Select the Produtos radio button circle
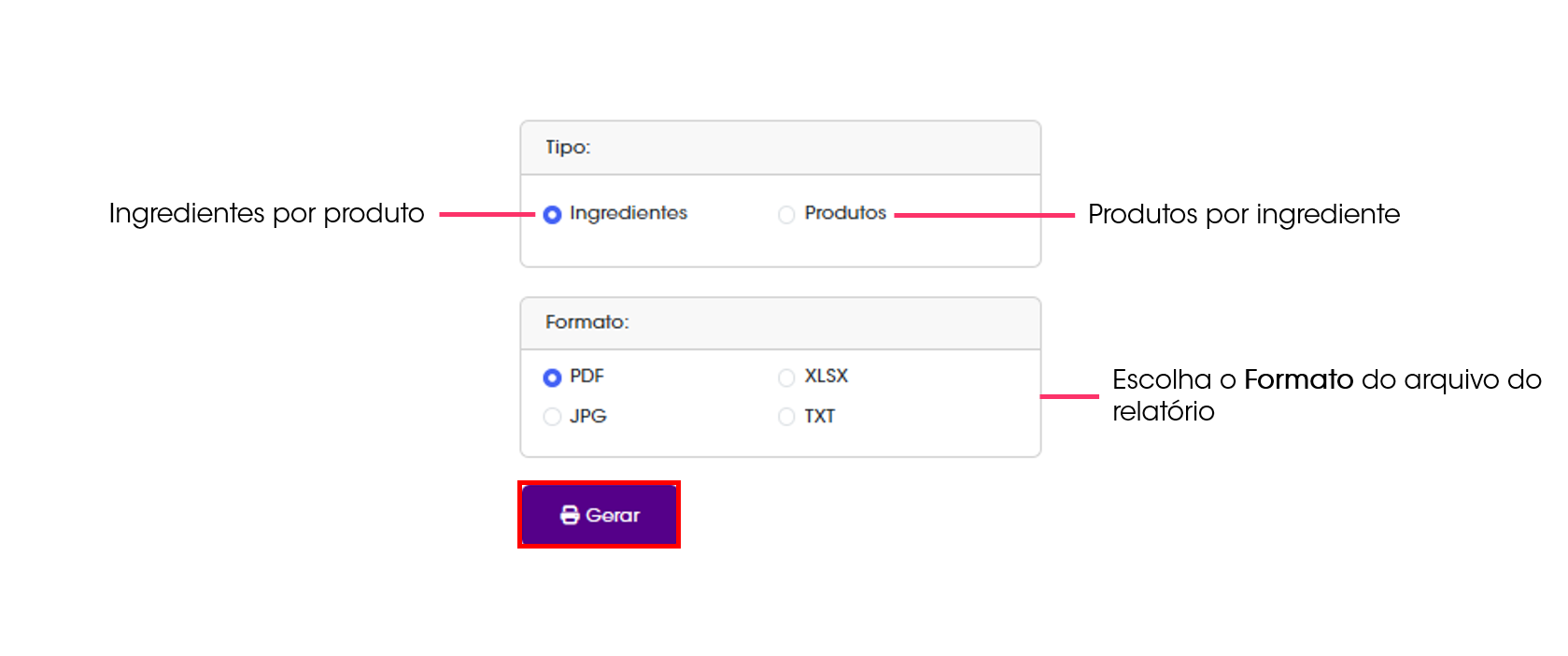Image resolution: width=1568 pixels, height=656 pixels. point(786,215)
